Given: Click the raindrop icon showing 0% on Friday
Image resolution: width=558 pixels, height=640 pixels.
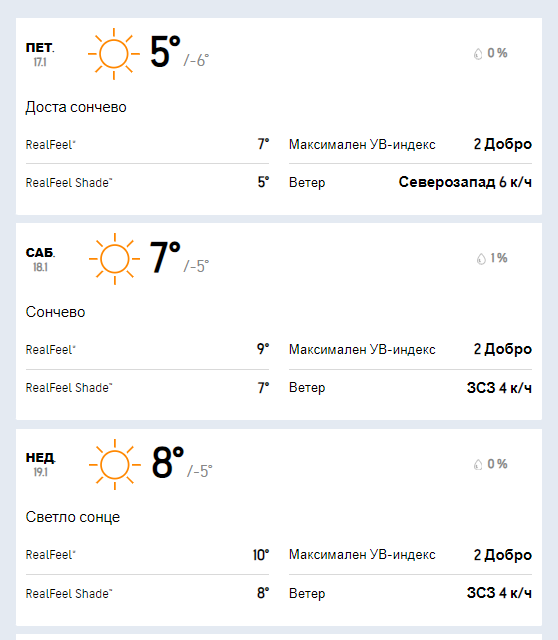Looking at the screenshot, I should click(478, 53).
